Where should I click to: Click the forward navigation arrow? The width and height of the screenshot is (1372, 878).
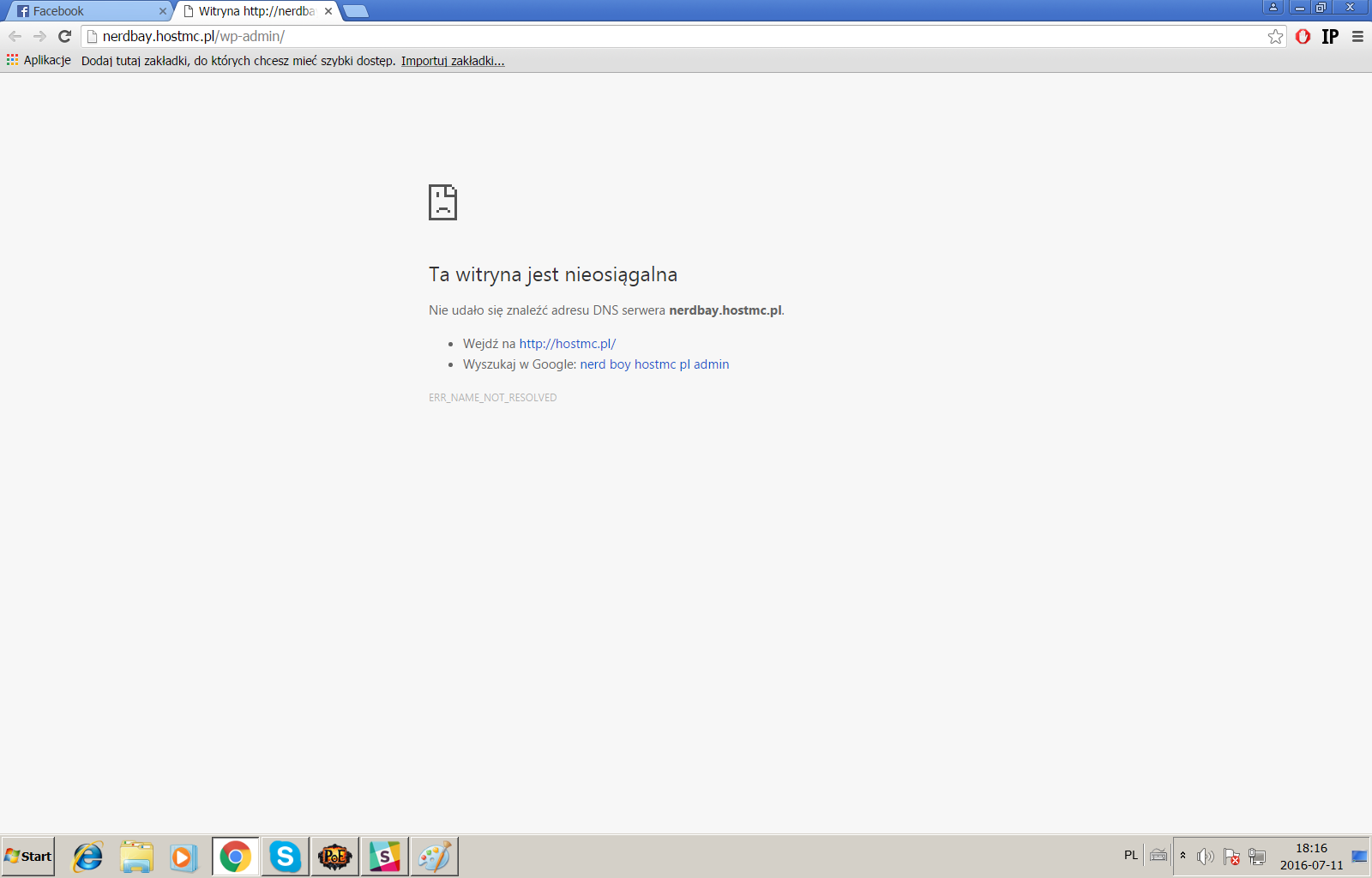[x=39, y=36]
